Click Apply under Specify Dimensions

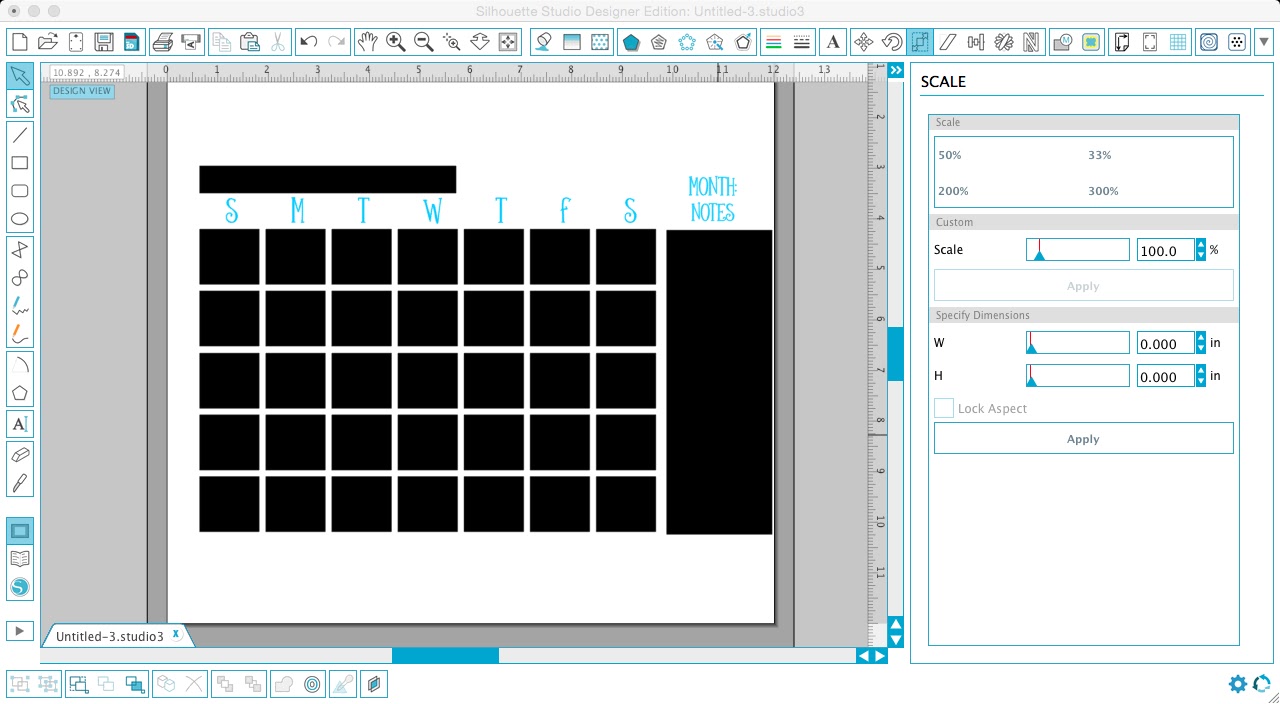pos(1083,438)
